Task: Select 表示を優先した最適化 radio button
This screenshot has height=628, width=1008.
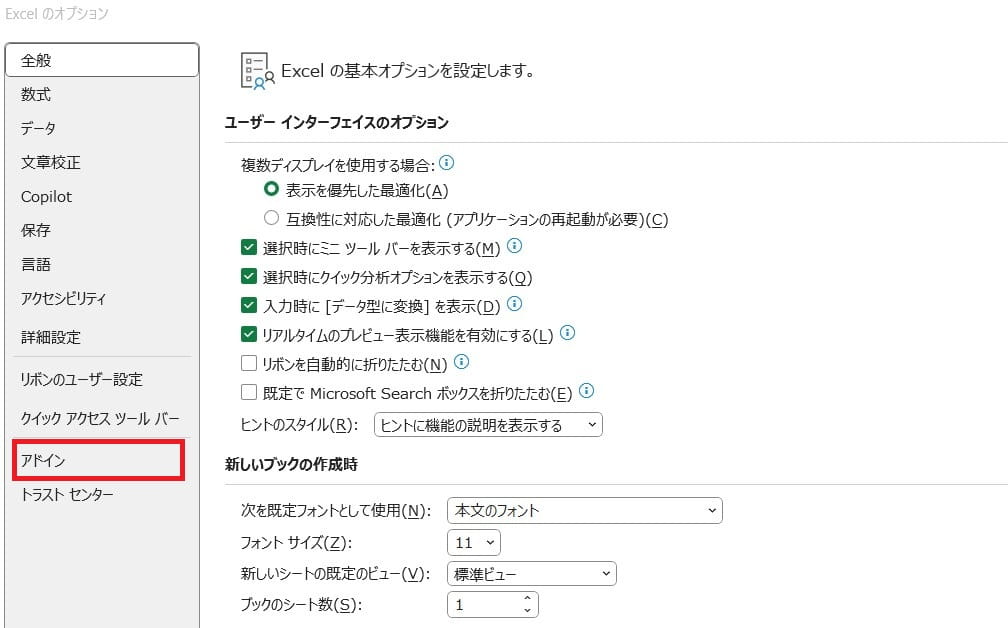Action: coord(271,189)
